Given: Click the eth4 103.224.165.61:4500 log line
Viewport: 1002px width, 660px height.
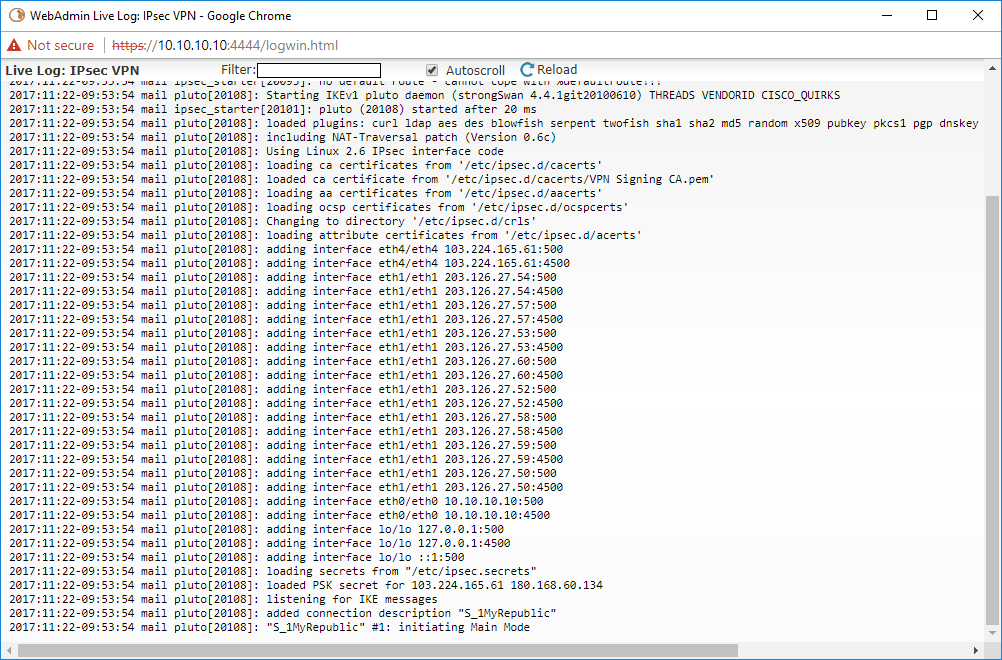Looking at the screenshot, I should coord(289,264).
